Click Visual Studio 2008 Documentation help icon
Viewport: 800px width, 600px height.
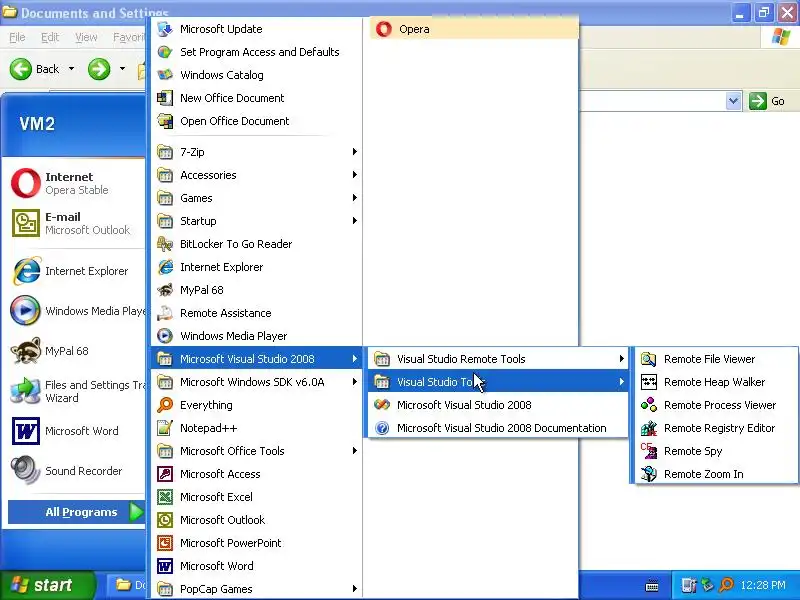382,428
